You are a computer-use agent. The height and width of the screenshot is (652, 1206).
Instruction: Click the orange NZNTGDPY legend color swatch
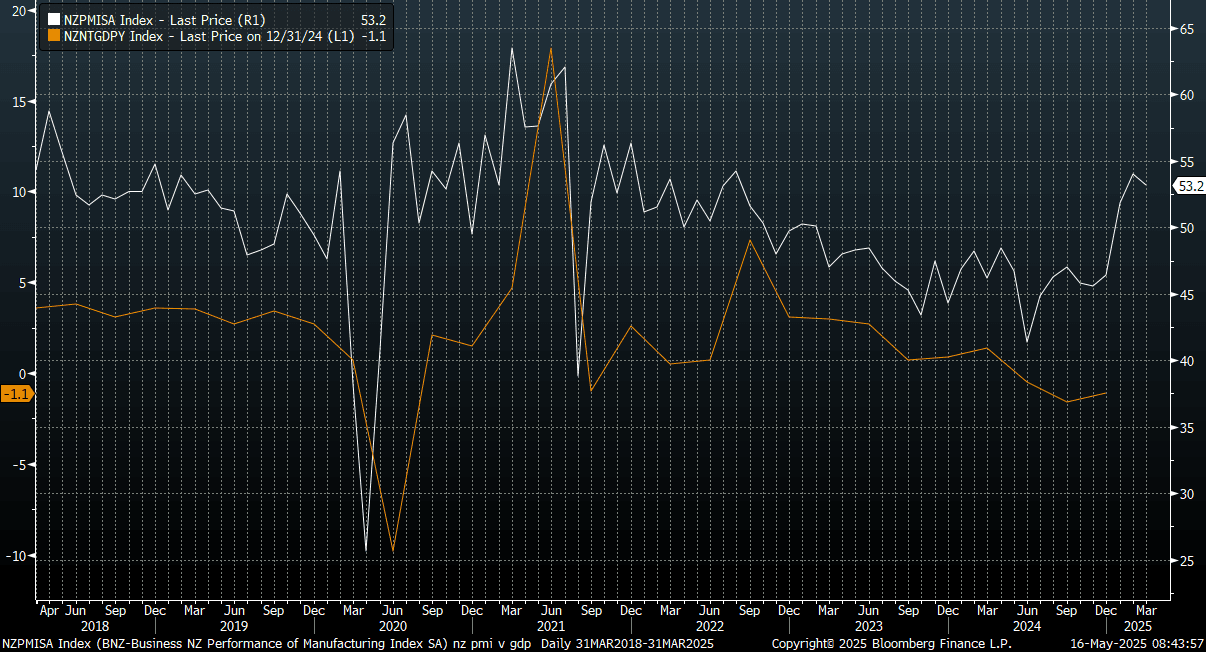(x=54, y=36)
